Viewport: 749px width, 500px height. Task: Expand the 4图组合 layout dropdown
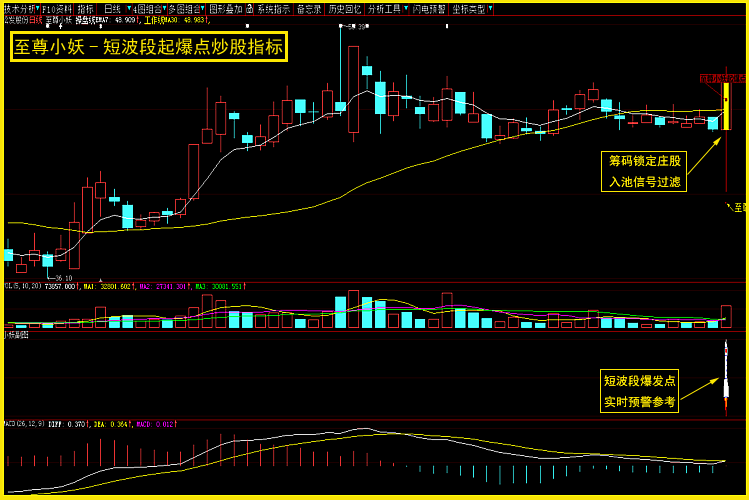coord(147,8)
